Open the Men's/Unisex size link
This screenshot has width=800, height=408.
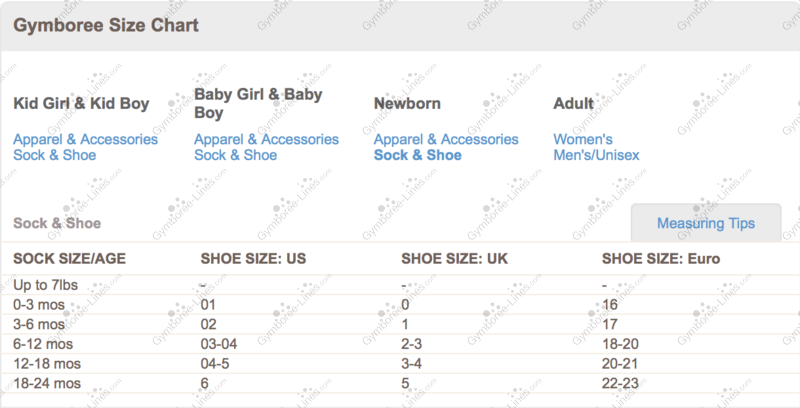click(596, 155)
